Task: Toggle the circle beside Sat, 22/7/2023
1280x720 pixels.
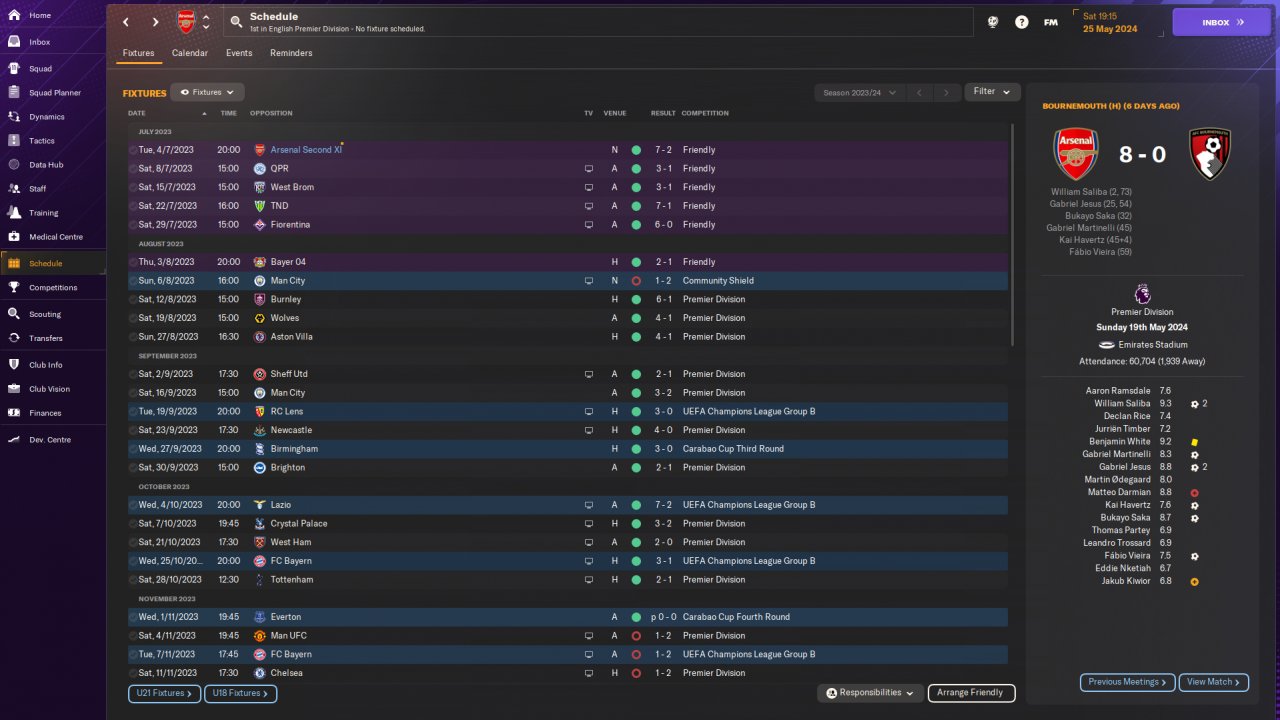Action: (x=133, y=206)
